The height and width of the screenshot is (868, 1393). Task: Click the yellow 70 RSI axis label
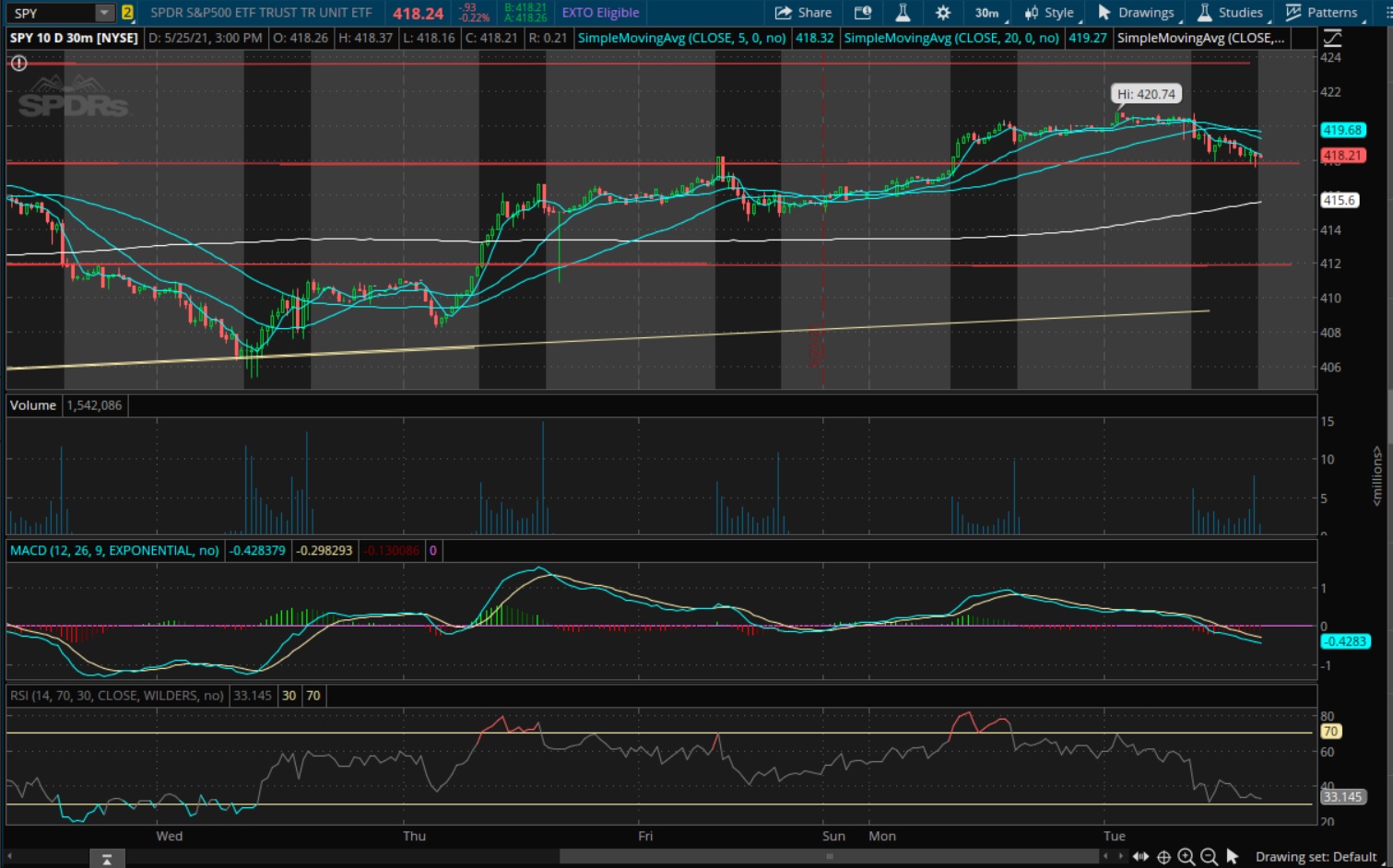tap(1331, 732)
